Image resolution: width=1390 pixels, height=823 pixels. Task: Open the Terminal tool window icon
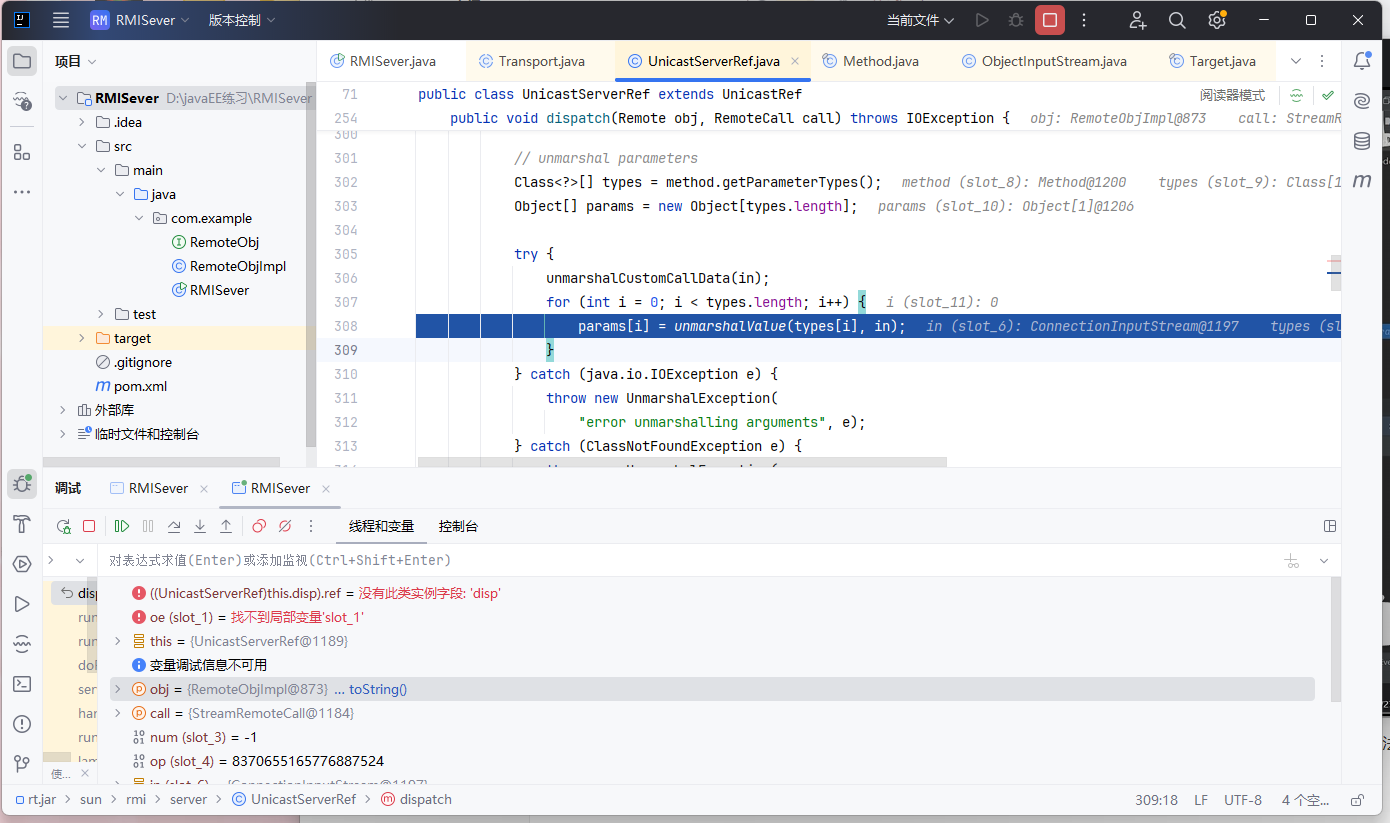pyautogui.click(x=22, y=684)
